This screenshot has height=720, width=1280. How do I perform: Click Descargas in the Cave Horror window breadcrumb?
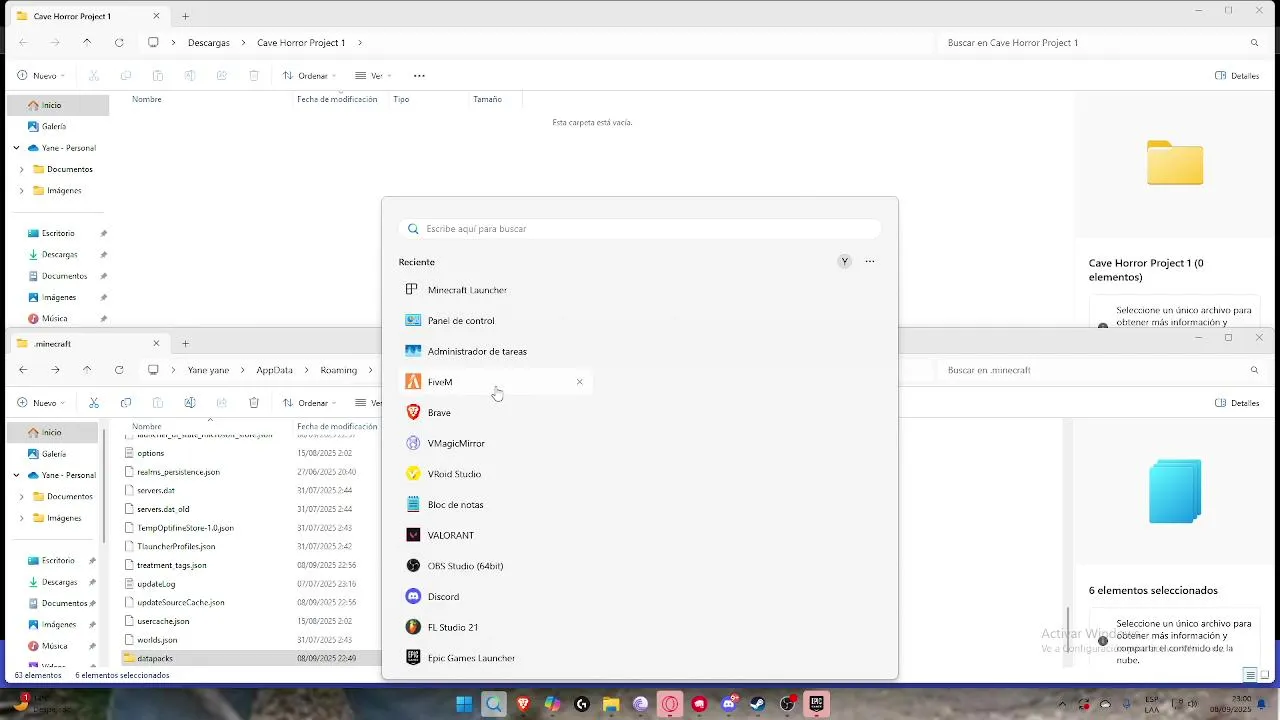(209, 43)
